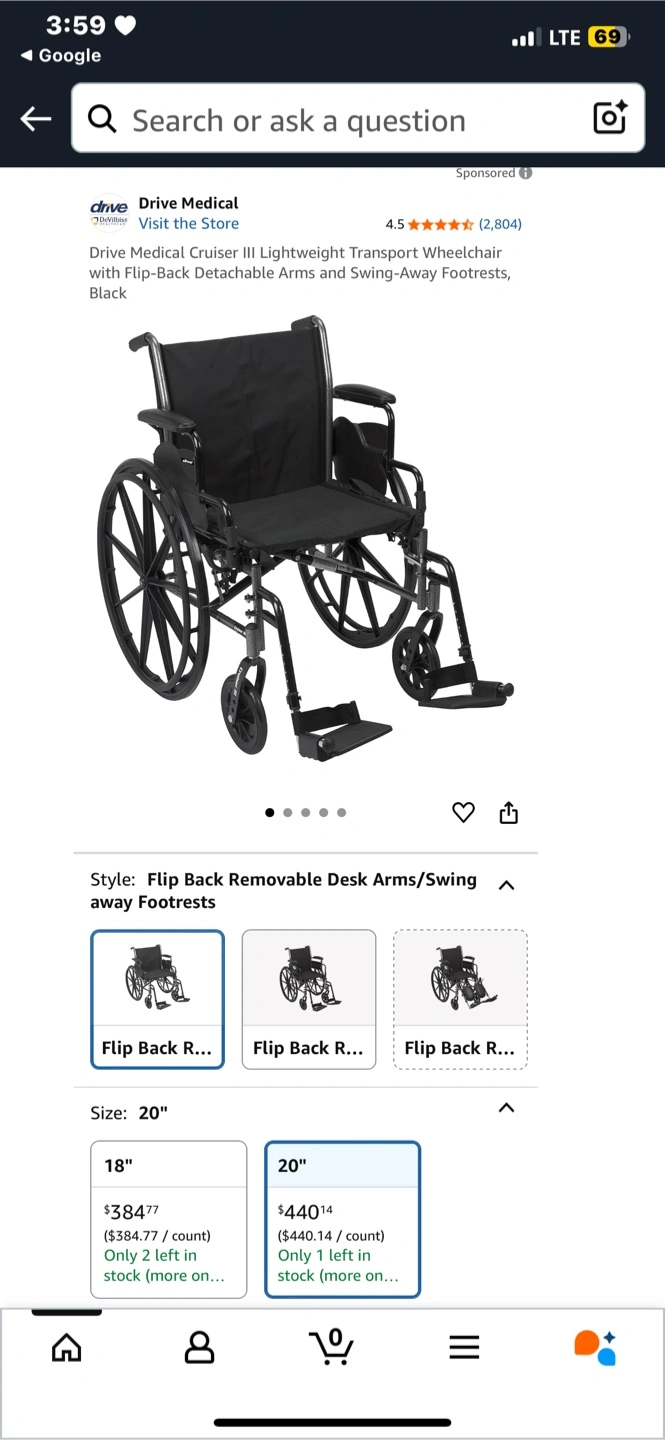Choose the dashed unavailable Flip Back style

tap(460, 999)
